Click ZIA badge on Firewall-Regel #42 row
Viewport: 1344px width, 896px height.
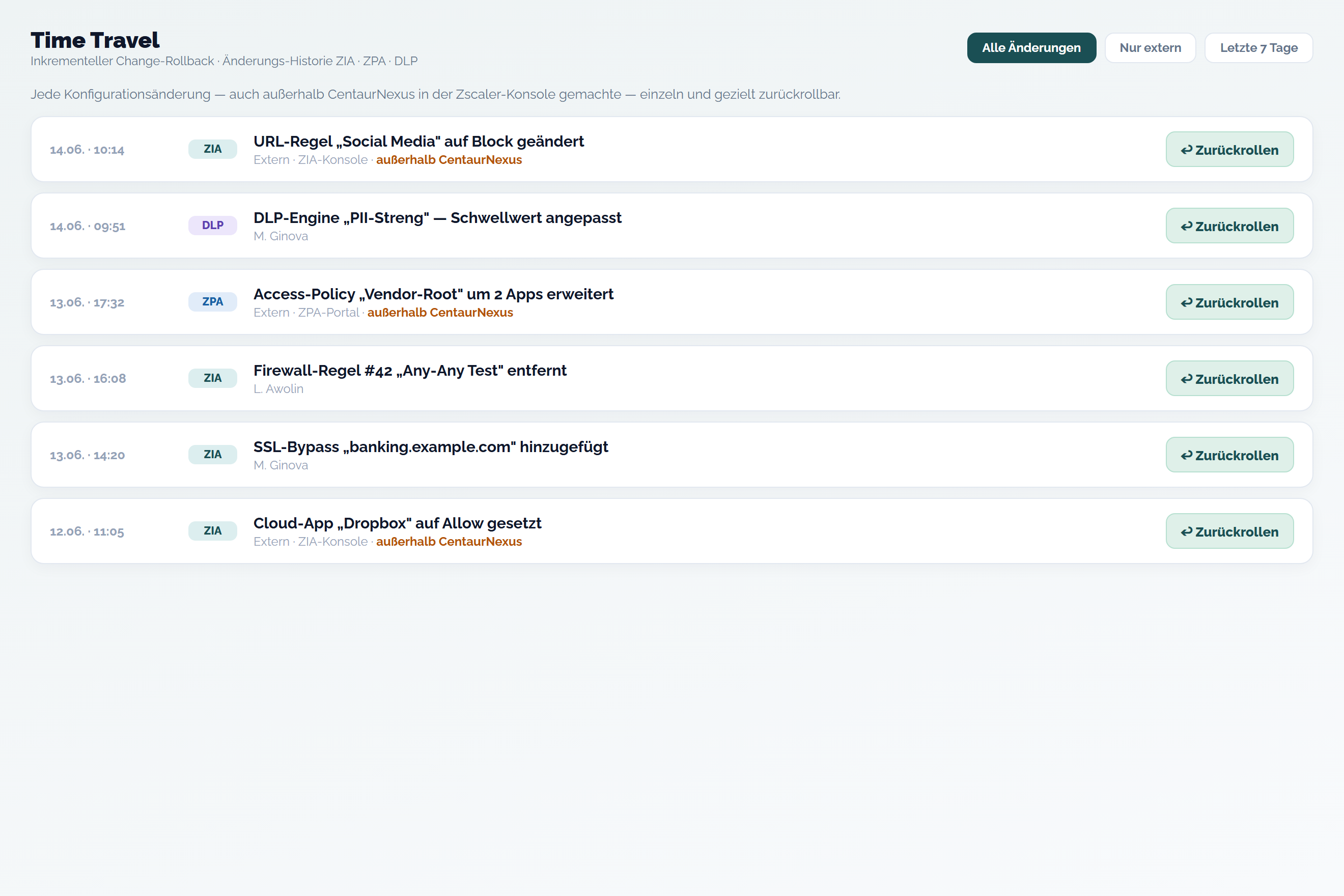[x=213, y=378]
